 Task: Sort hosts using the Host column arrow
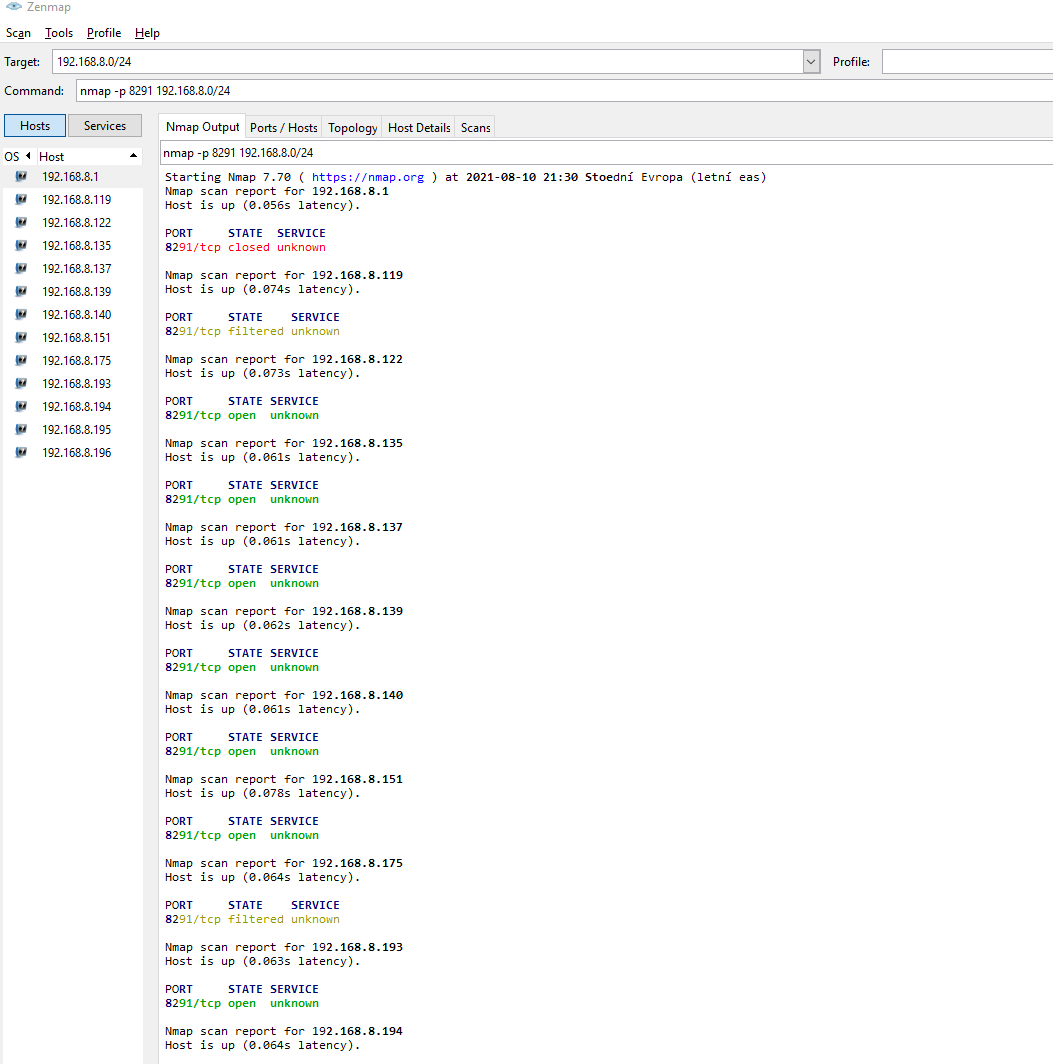click(133, 157)
